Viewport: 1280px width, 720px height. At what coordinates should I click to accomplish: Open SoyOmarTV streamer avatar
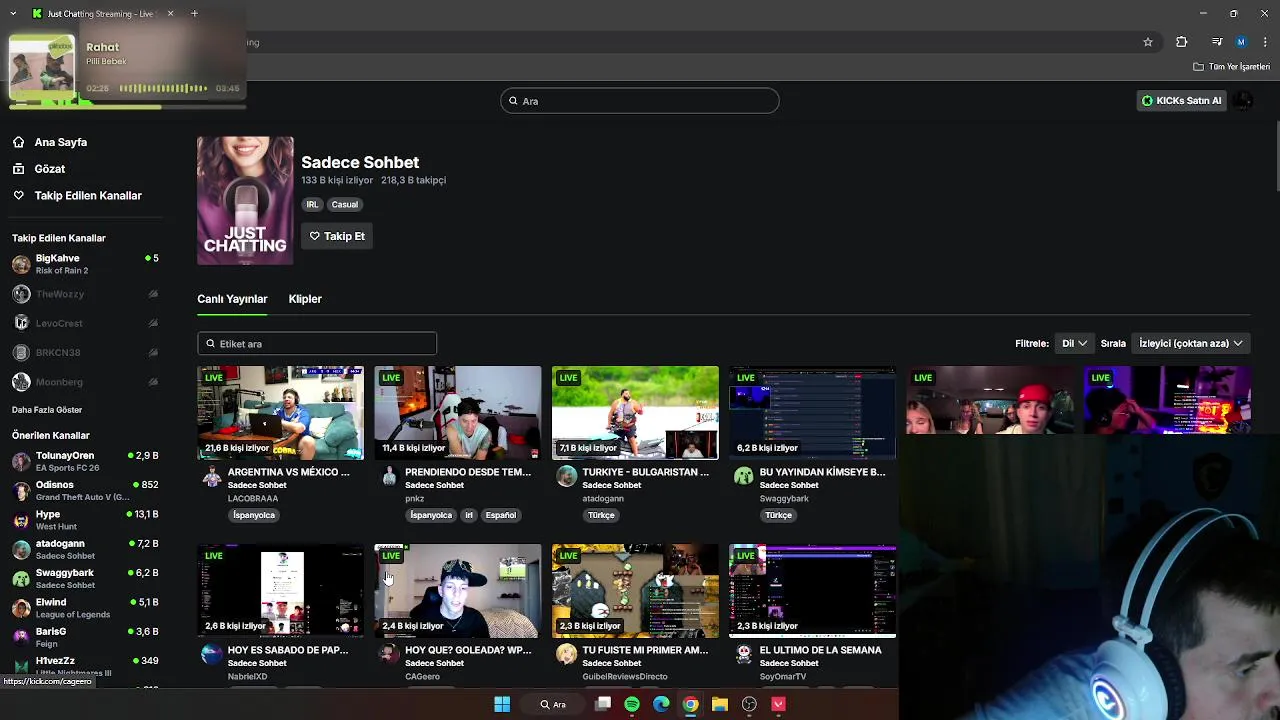744,654
